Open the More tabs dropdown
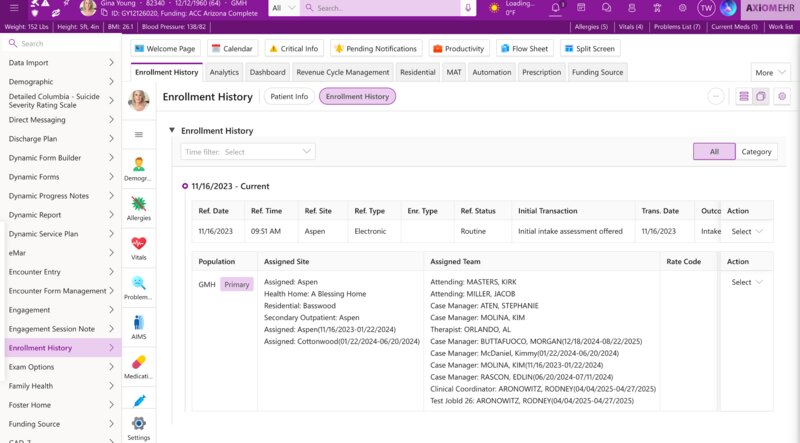 pyautogui.click(x=770, y=72)
